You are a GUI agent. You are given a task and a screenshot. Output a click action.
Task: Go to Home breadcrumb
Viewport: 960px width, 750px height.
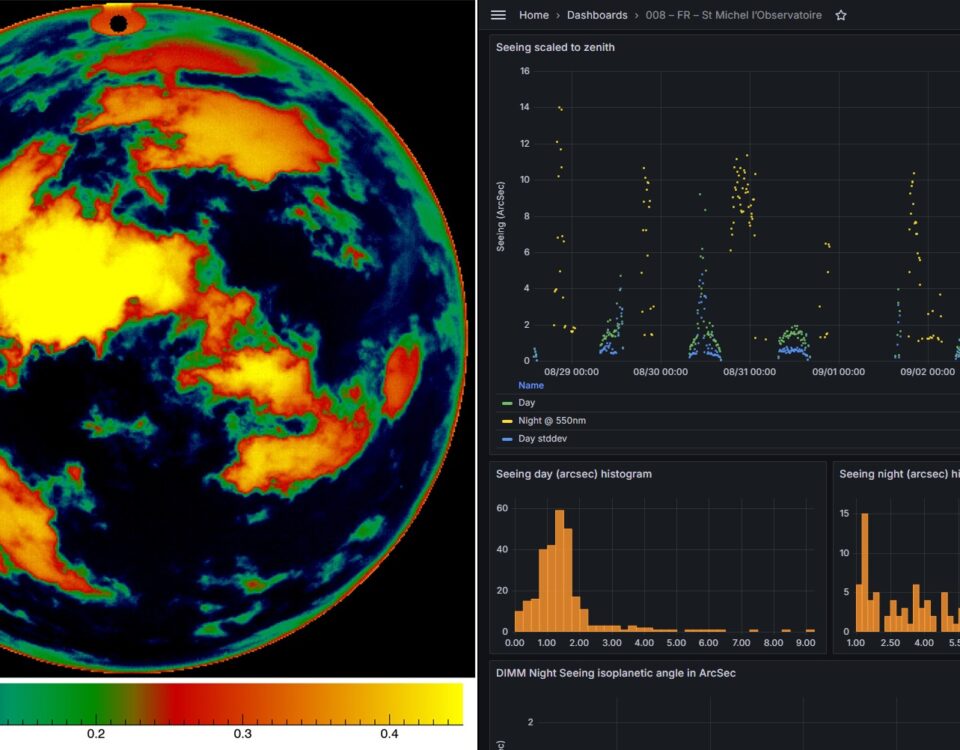(534, 15)
